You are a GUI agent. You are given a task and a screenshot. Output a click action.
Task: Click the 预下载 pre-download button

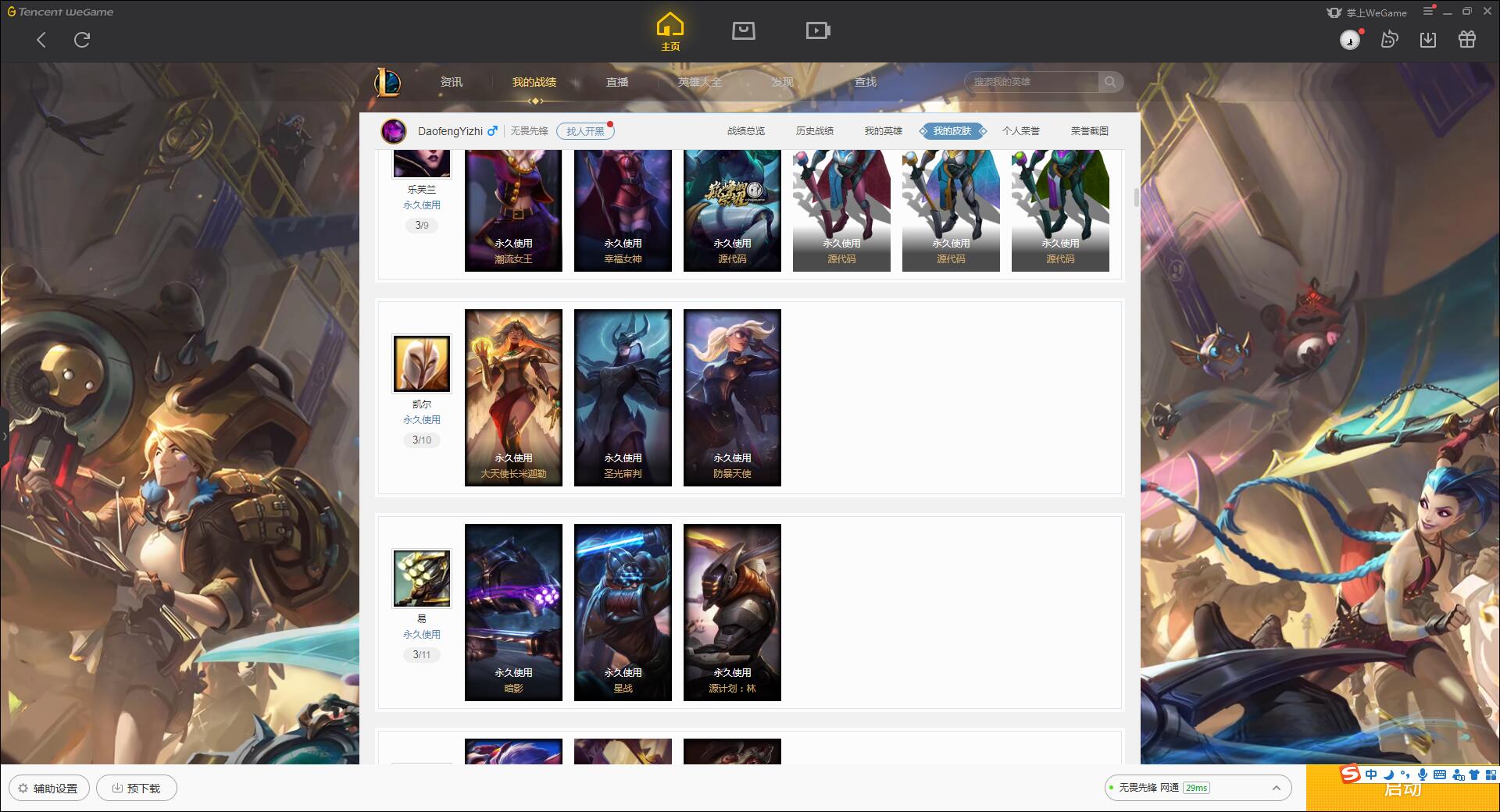[137, 789]
